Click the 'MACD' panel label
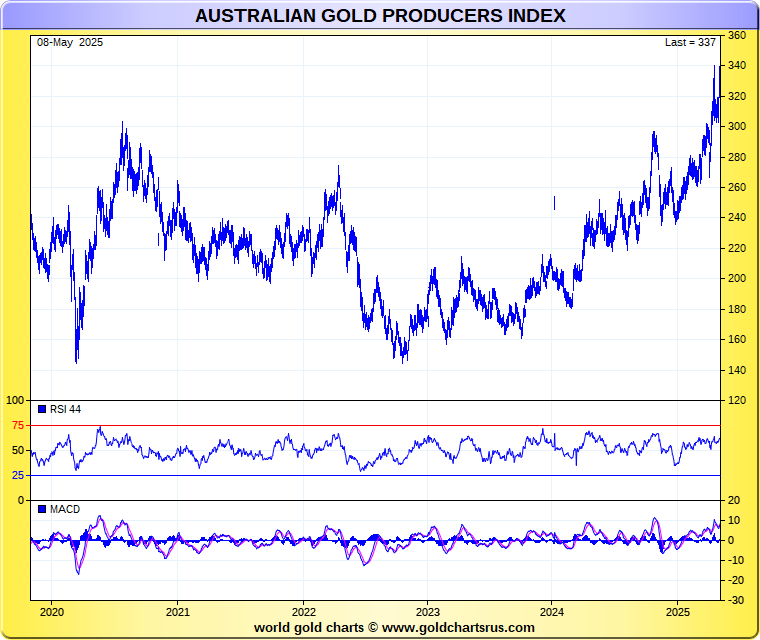The width and height of the screenshot is (760, 640). click(x=65, y=509)
